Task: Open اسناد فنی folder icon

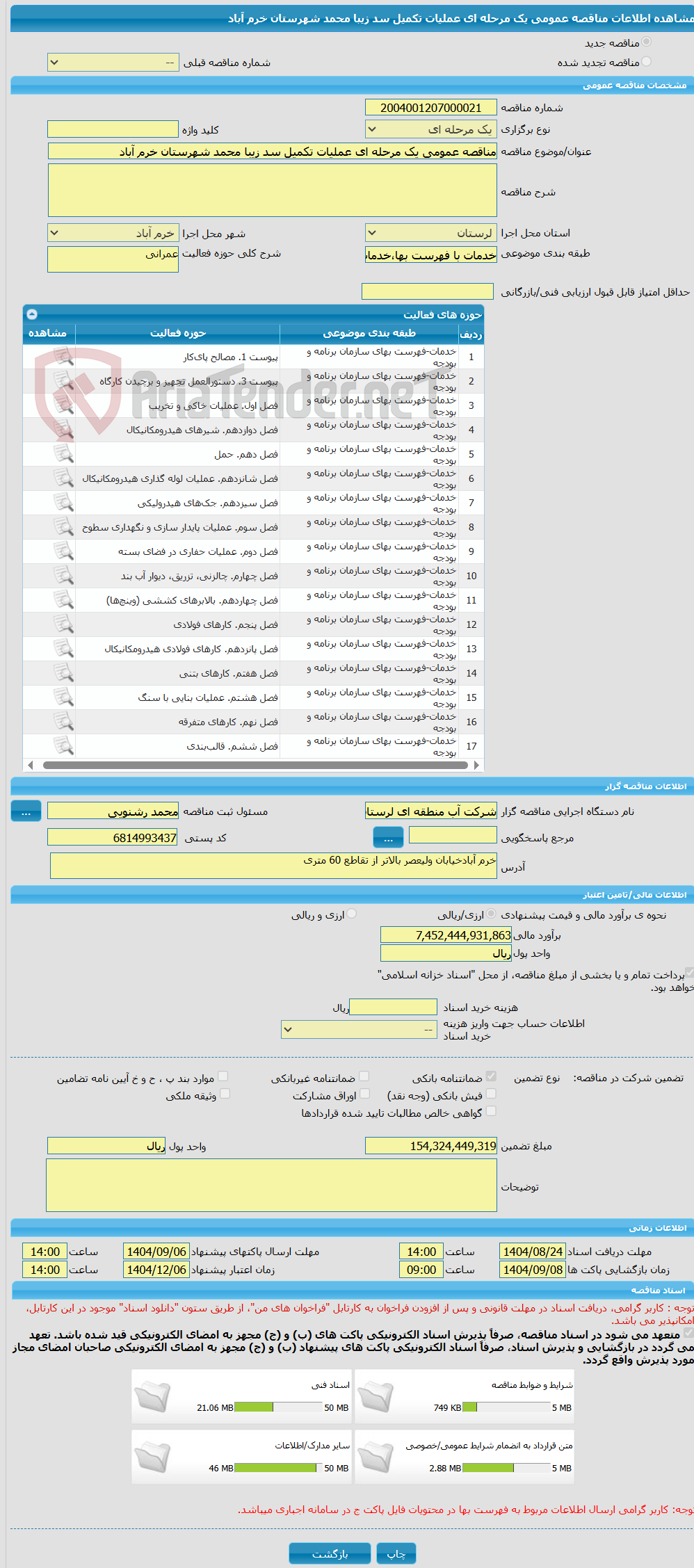Action: (x=152, y=1396)
